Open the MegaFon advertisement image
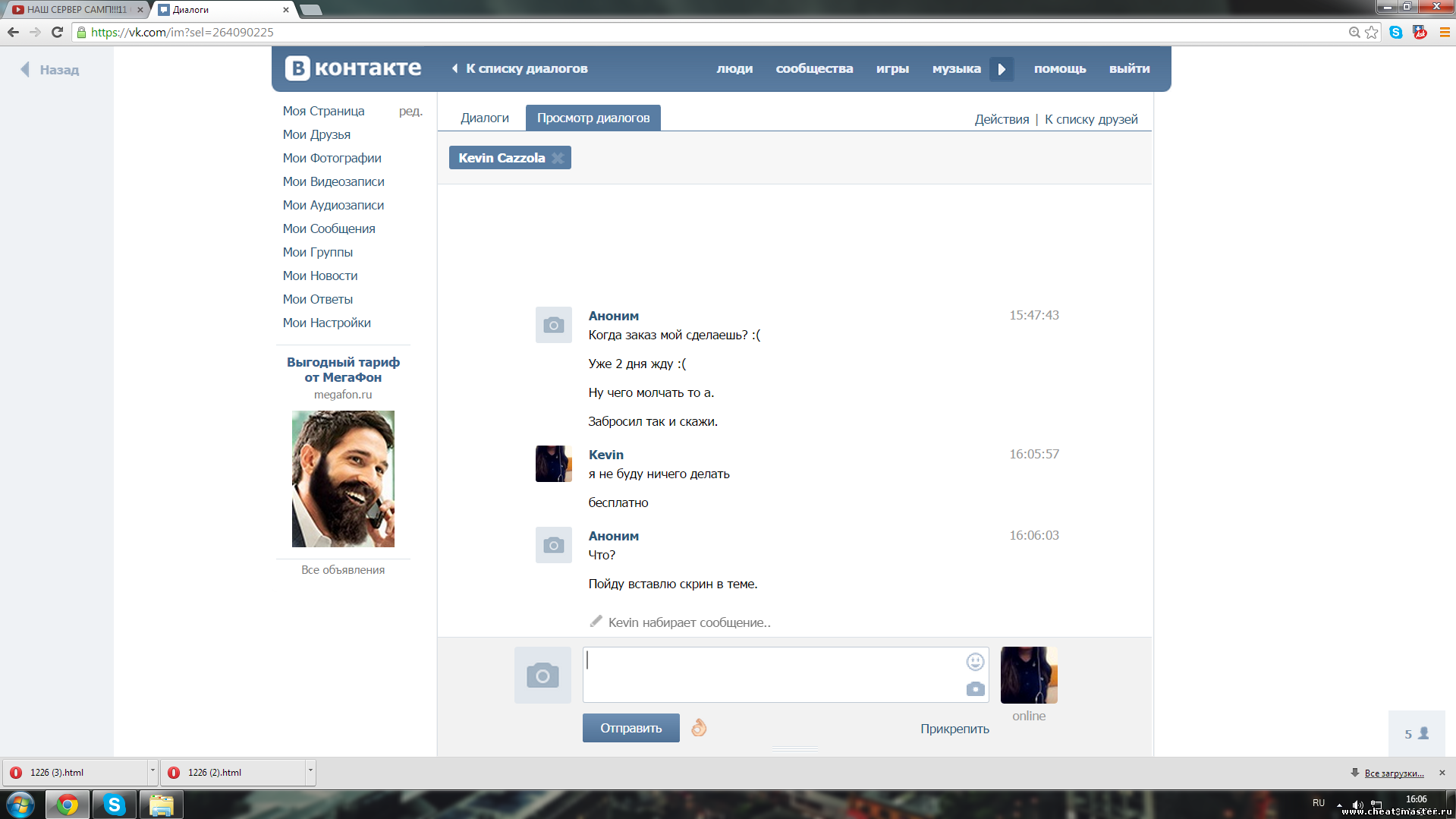The height and width of the screenshot is (819, 1456). click(343, 479)
